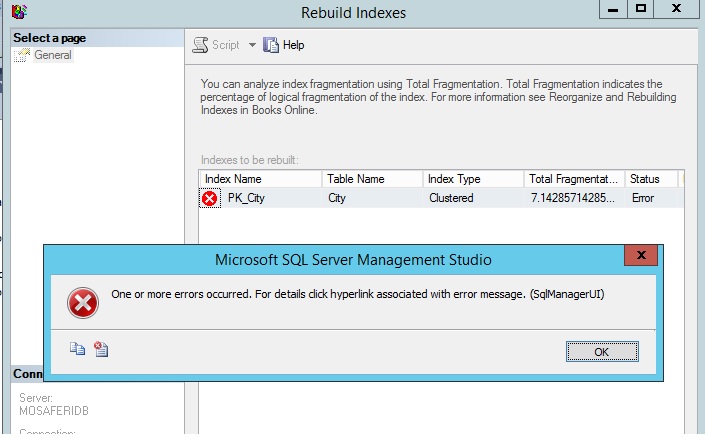705x438 pixels.
Task: Sort by Table Name column header
Action: point(372,179)
